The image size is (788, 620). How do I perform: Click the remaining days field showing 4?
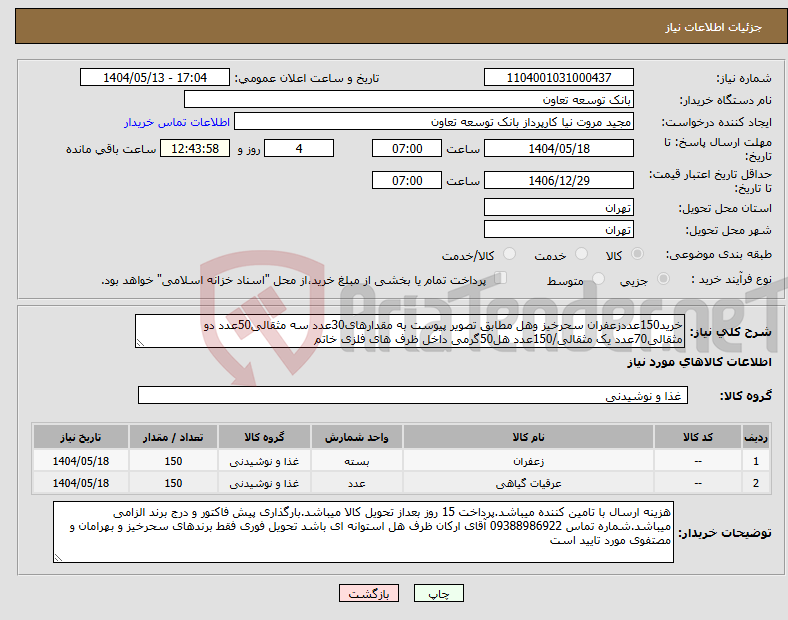[299, 148]
